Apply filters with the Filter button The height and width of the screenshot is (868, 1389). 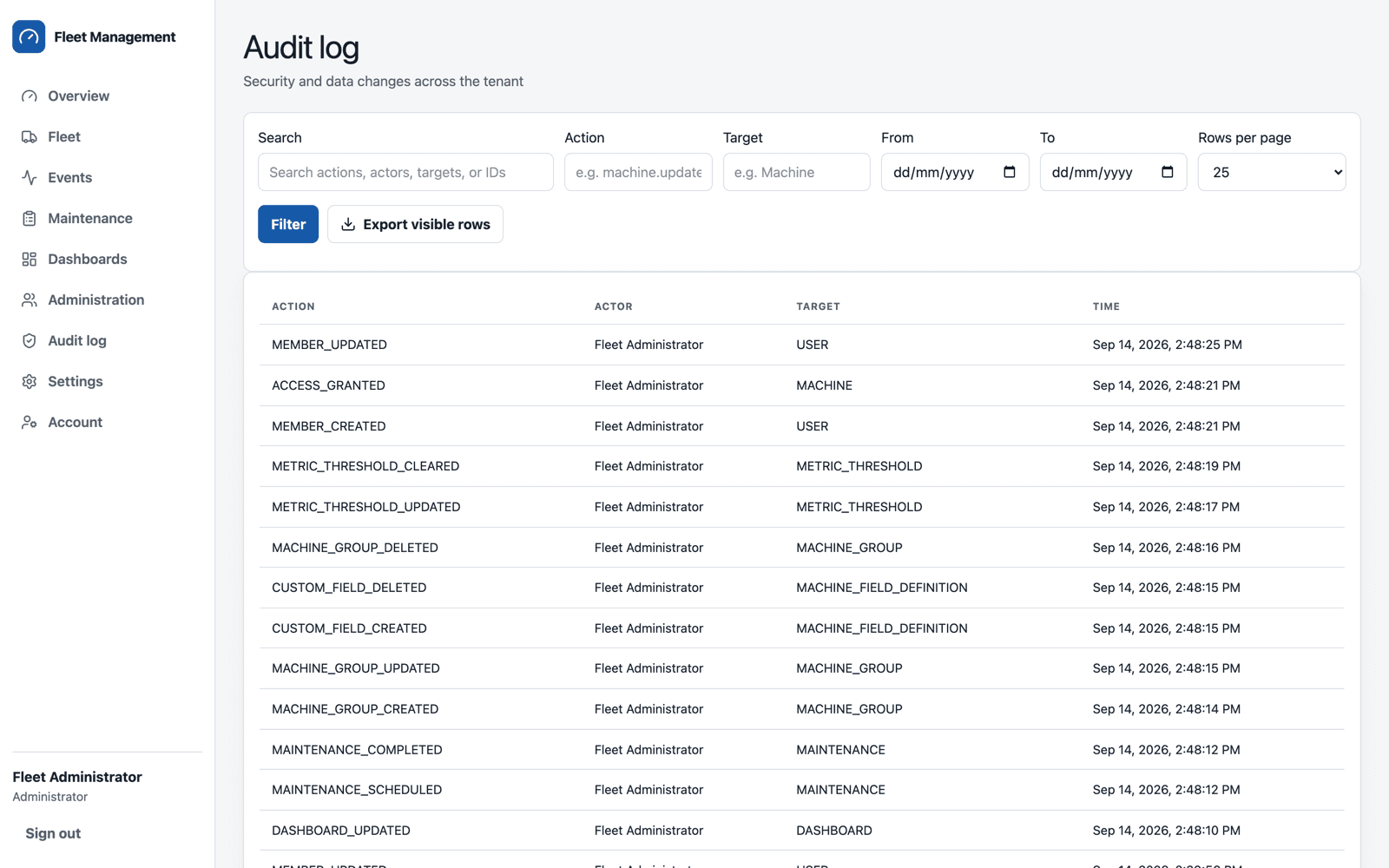click(x=288, y=224)
